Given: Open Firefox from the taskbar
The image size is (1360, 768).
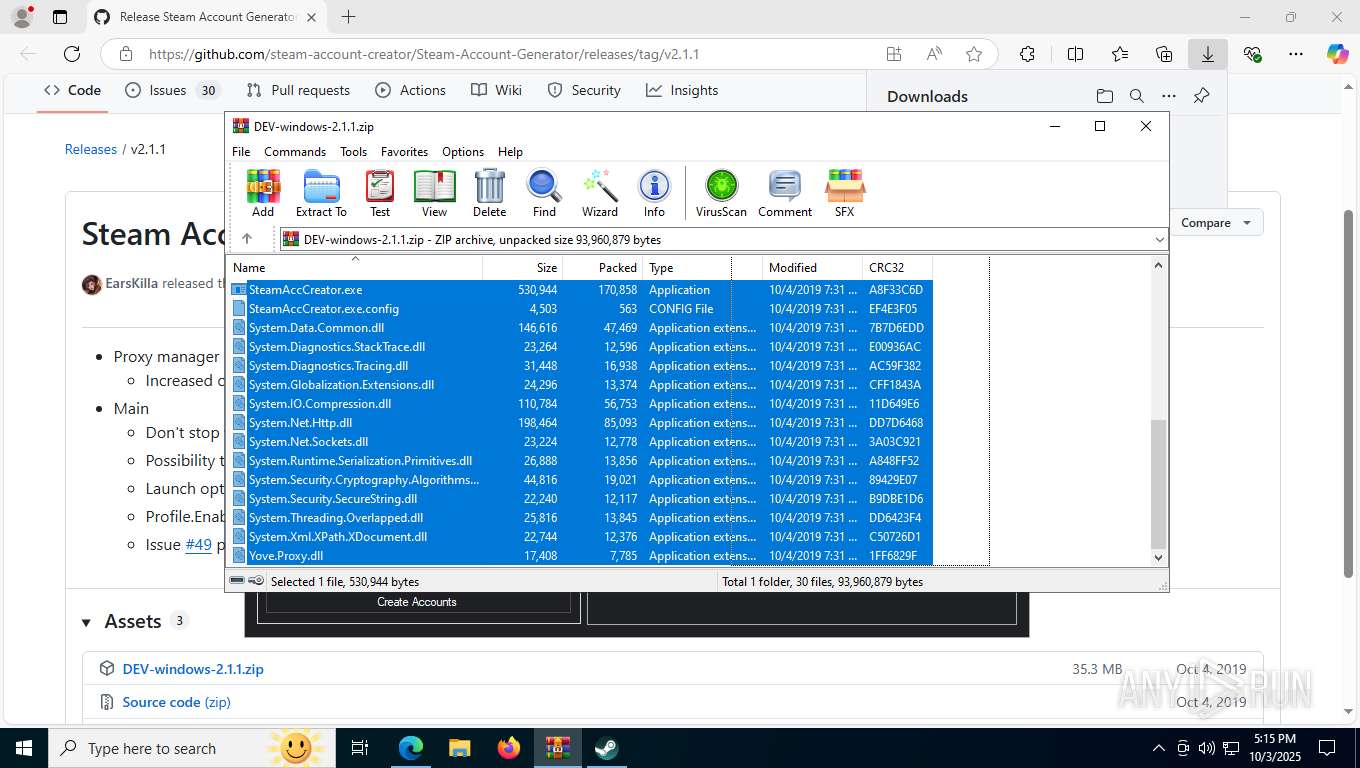Looking at the screenshot, I should pyautogui.click(x=509, y=748).
